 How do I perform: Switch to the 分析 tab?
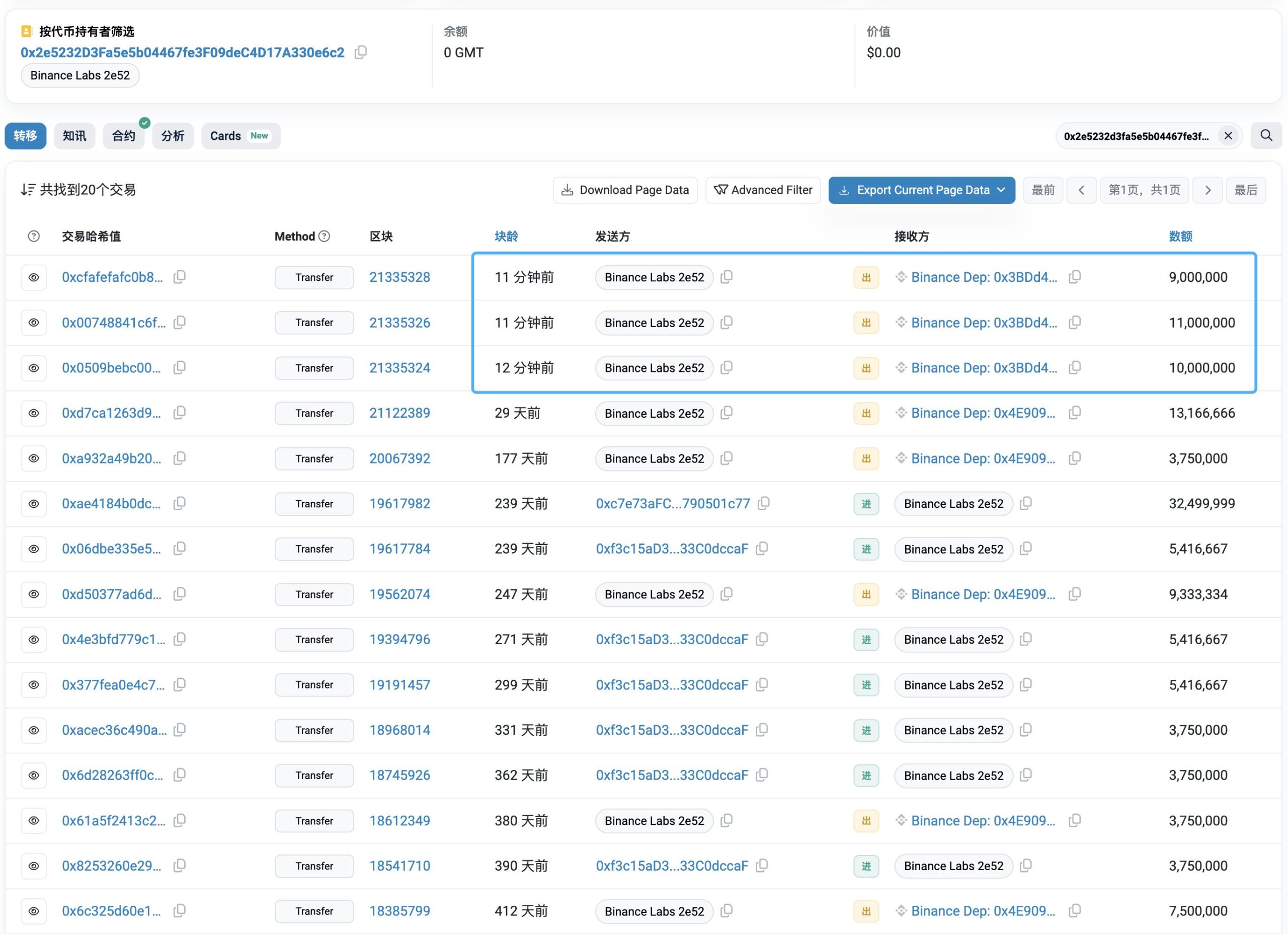173,136
